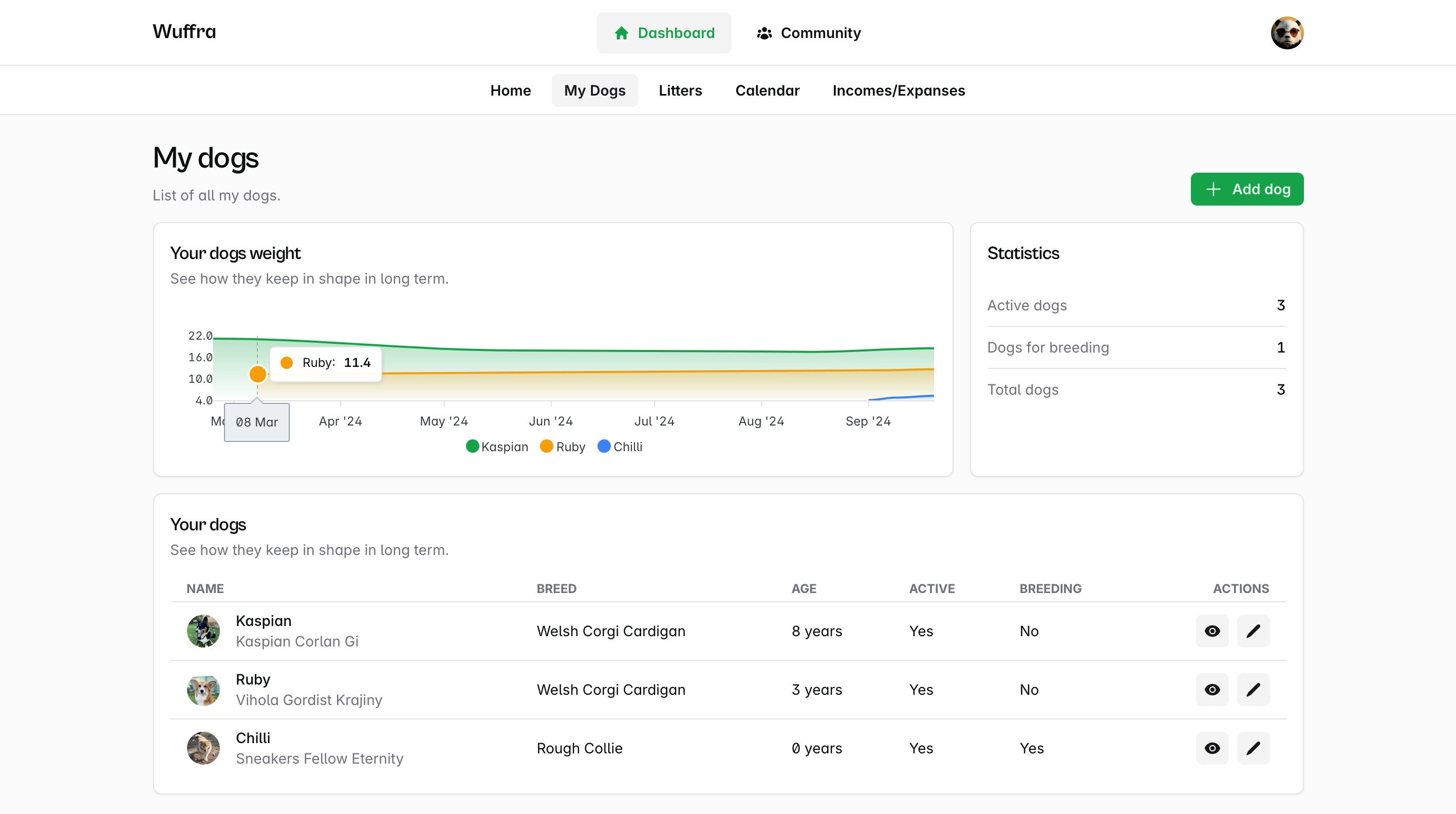Toggle visibility icon for Kaspian
The height and width of the screenshot is (814, 1456).
point(1212,630)
